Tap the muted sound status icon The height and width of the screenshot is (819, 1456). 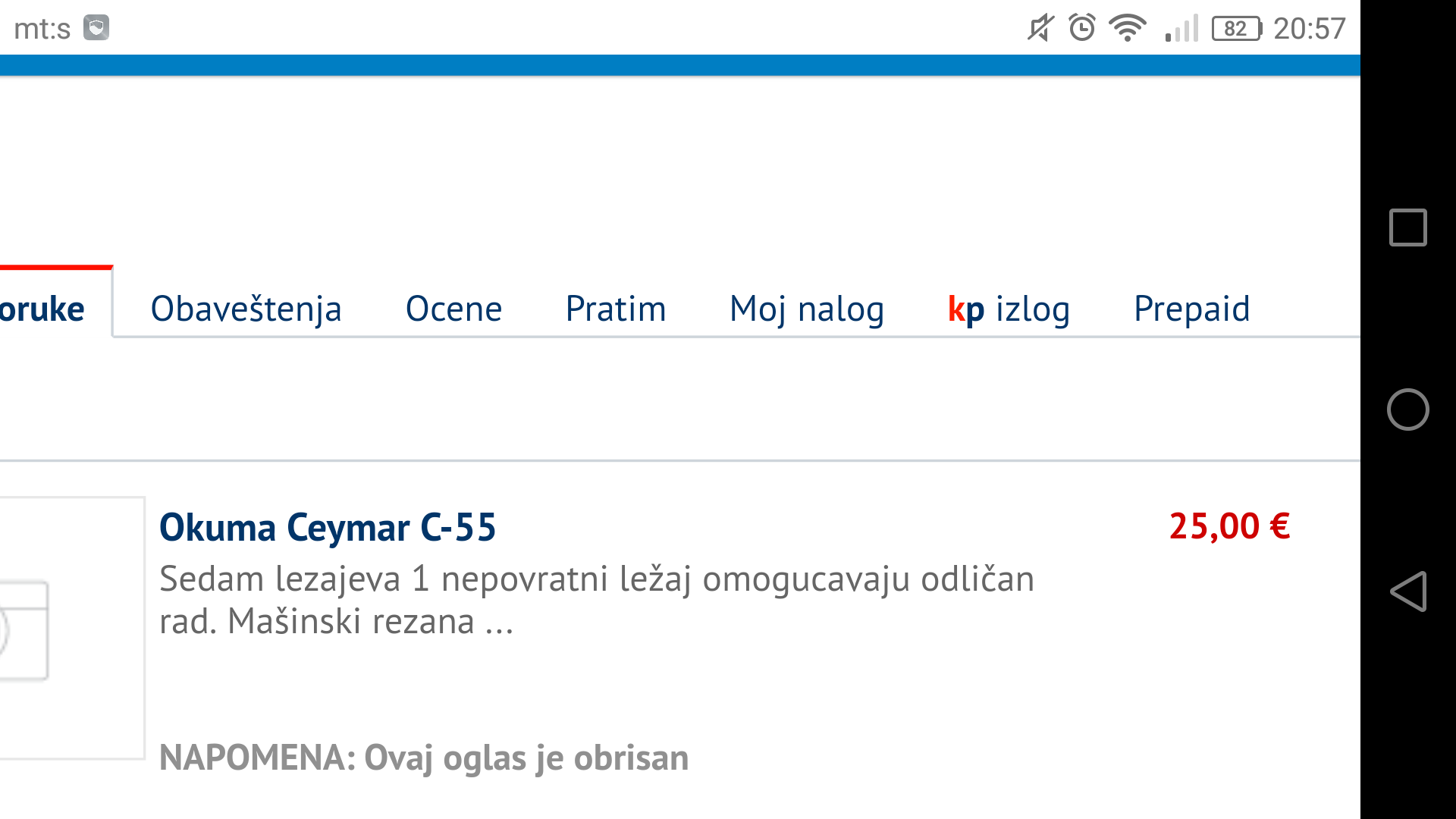[1040, 29]
